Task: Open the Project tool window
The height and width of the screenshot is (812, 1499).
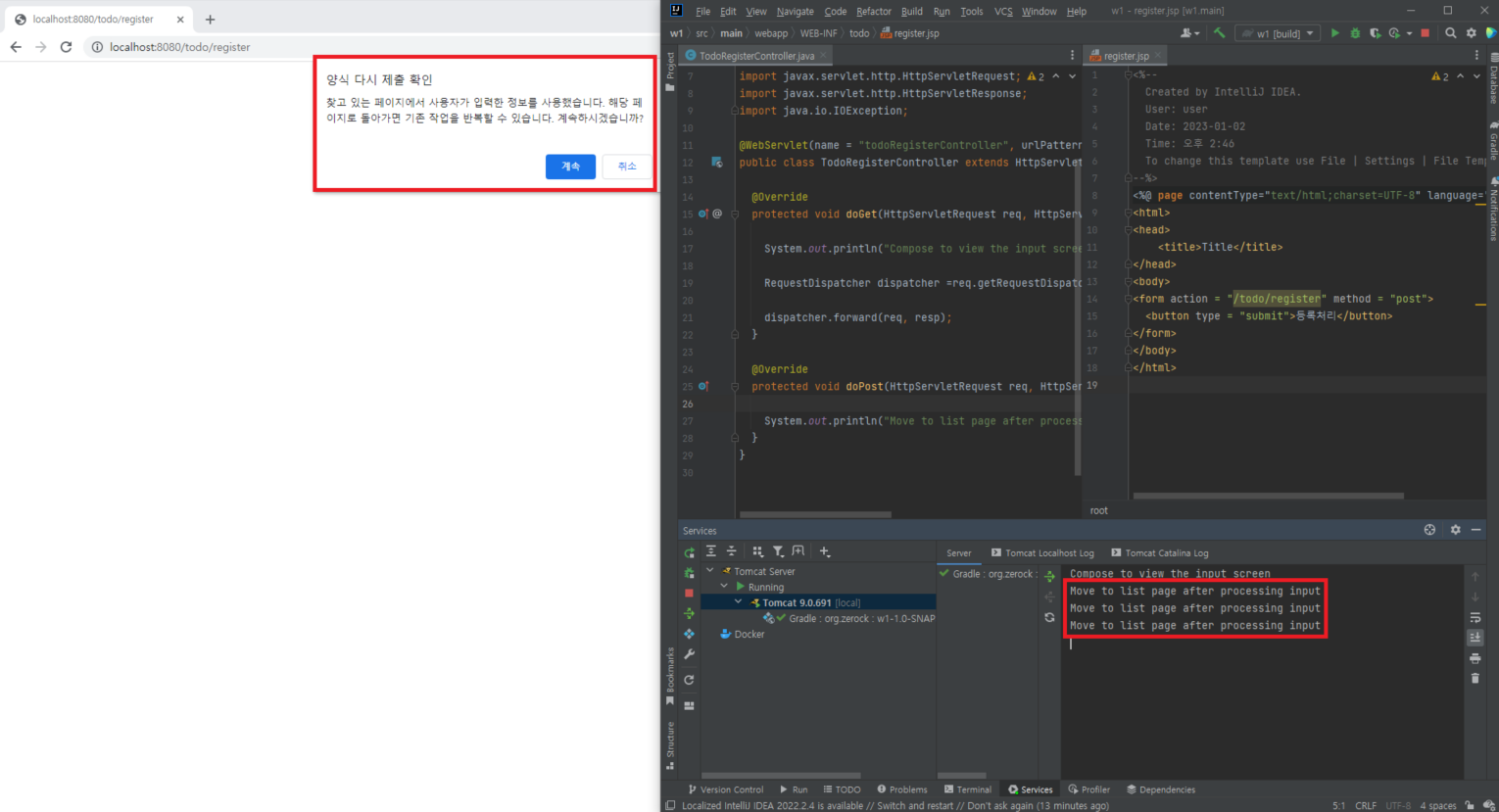Action: [670, 72]
